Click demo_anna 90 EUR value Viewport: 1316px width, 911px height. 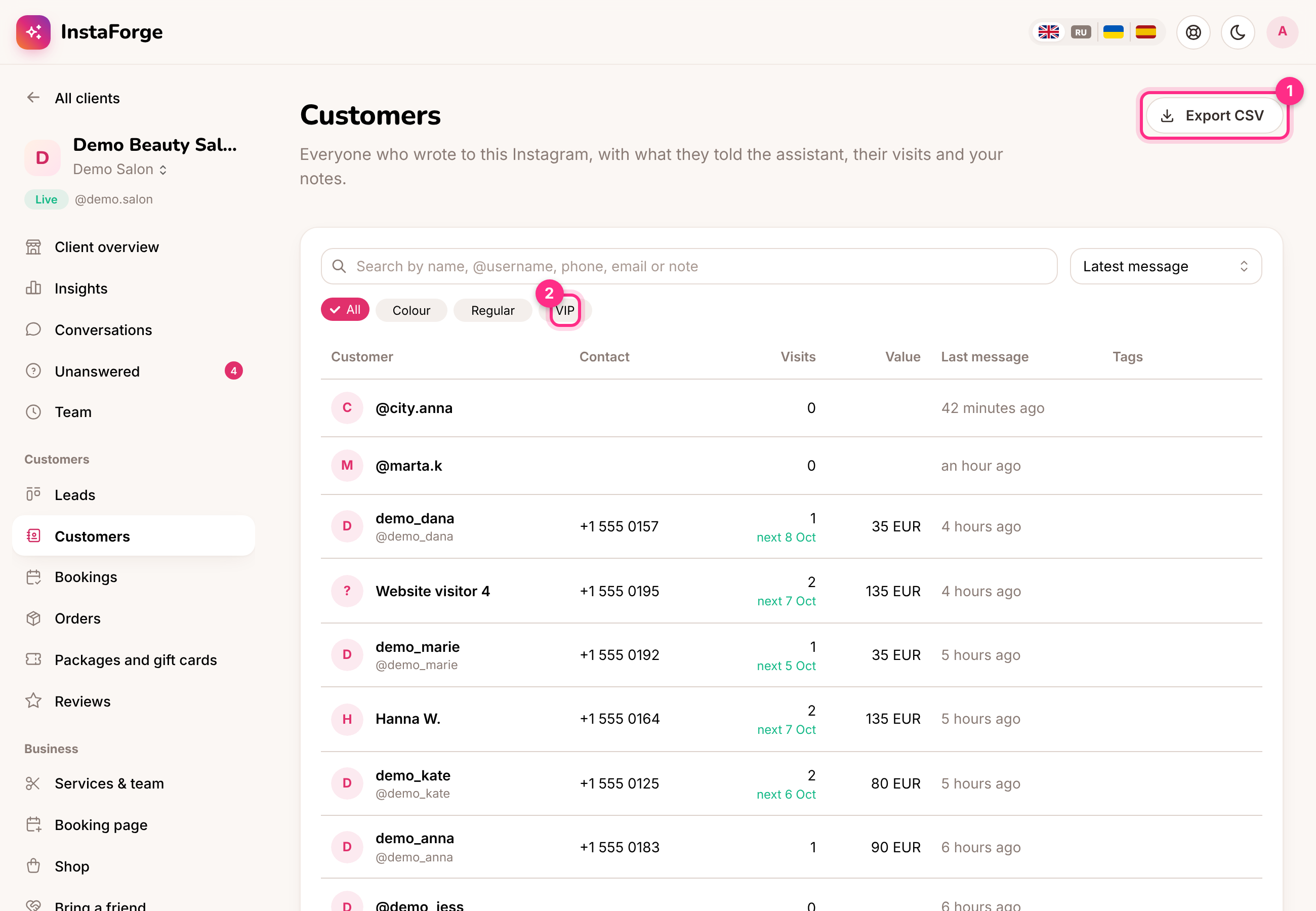coord(895,847)
